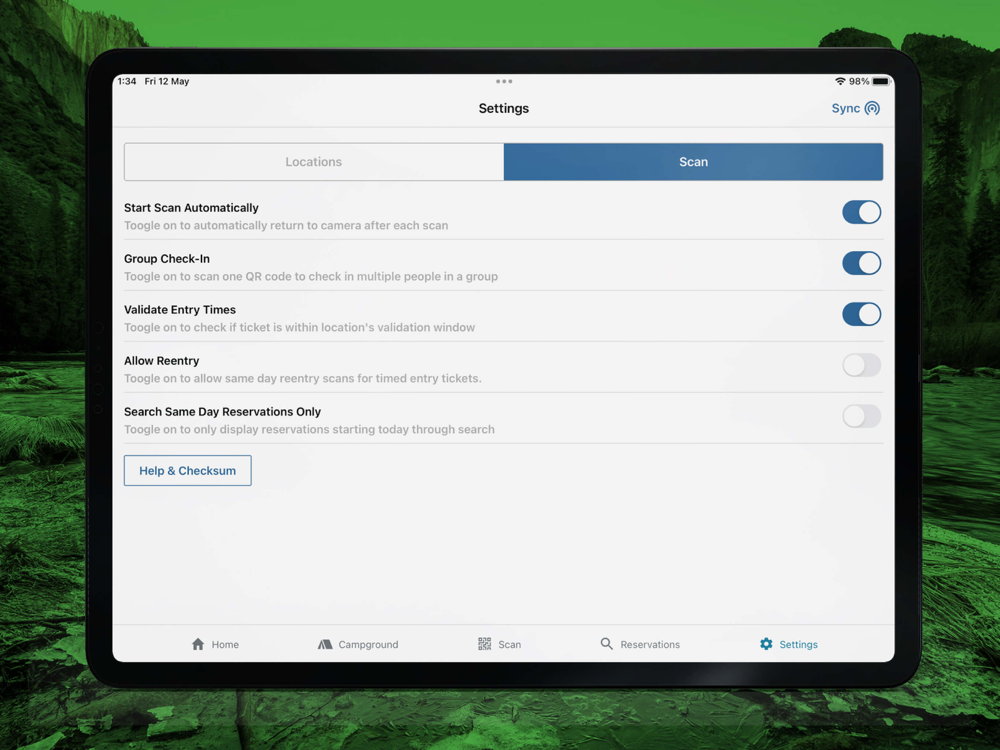The image size is (1000, 750).
Task: Disable Start Scan Automatically toggle
Action: point(862,212)
